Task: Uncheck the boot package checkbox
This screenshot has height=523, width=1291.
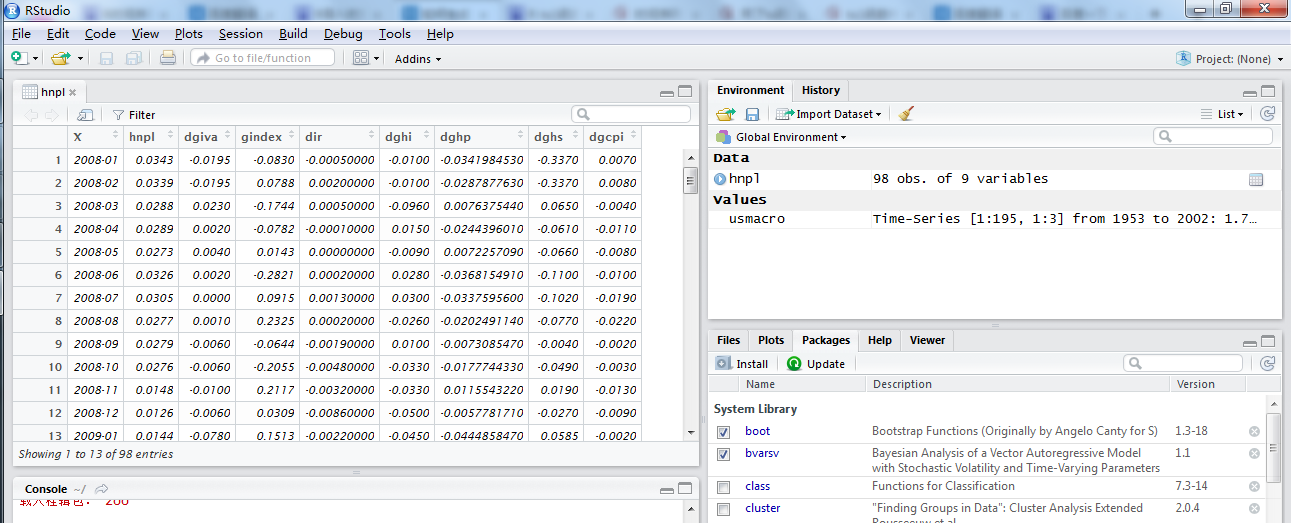Action: tap(723, 432)
